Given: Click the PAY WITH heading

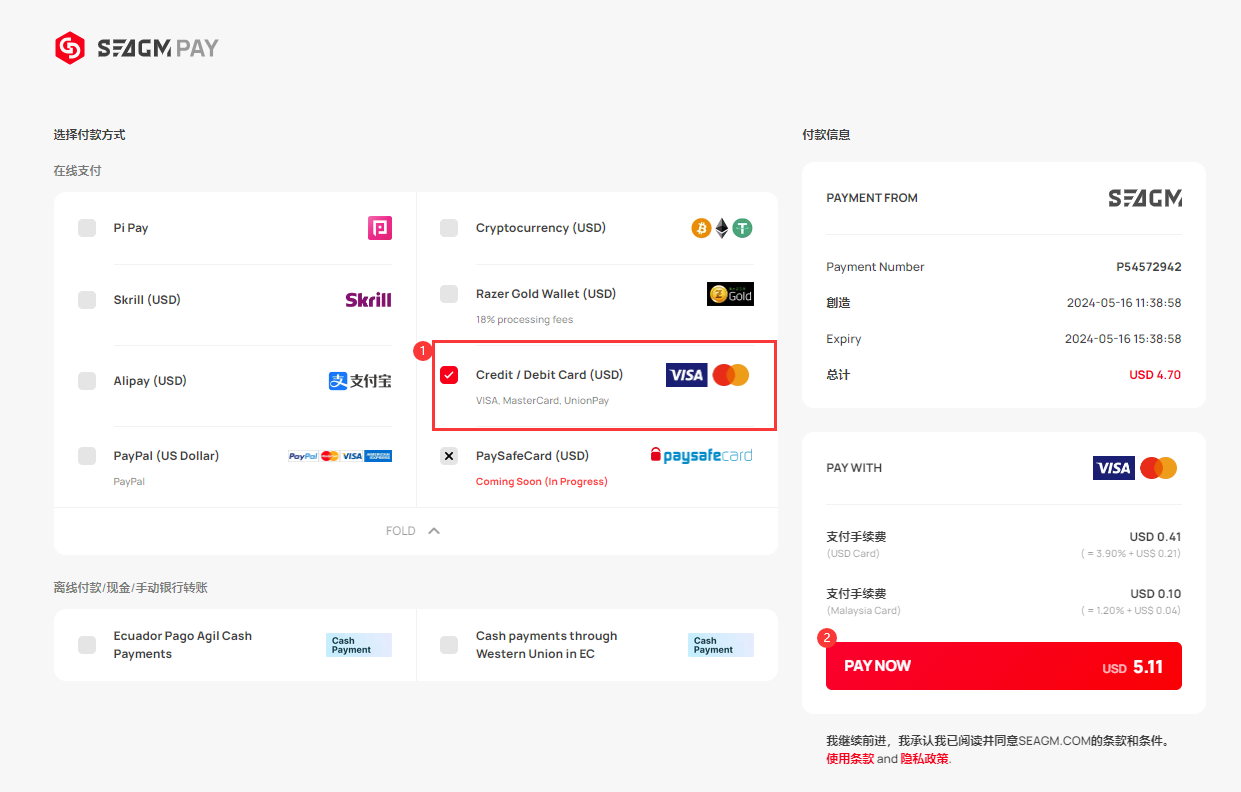Looking at the screenshot, I should (854, 468).
